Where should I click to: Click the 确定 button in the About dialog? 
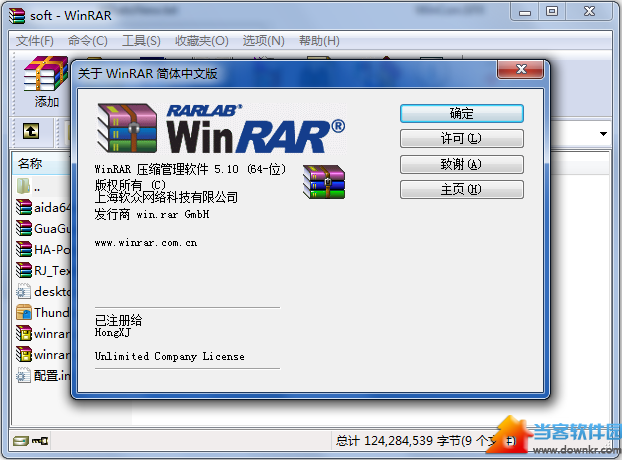pyautogui.click(x=462, y=114)
